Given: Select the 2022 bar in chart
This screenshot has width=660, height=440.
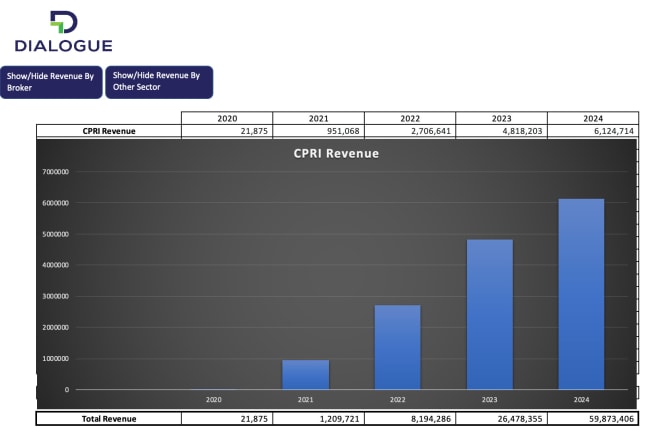Looking at the screenshot, I should tap(397, 347).
